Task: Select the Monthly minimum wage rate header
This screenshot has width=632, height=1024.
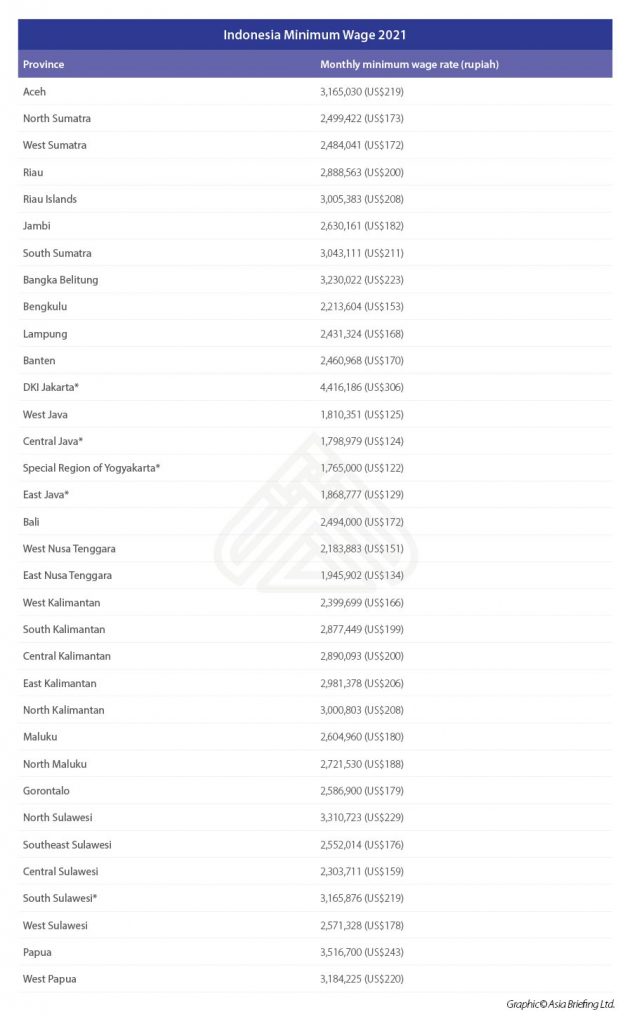Action: point(409,64)
